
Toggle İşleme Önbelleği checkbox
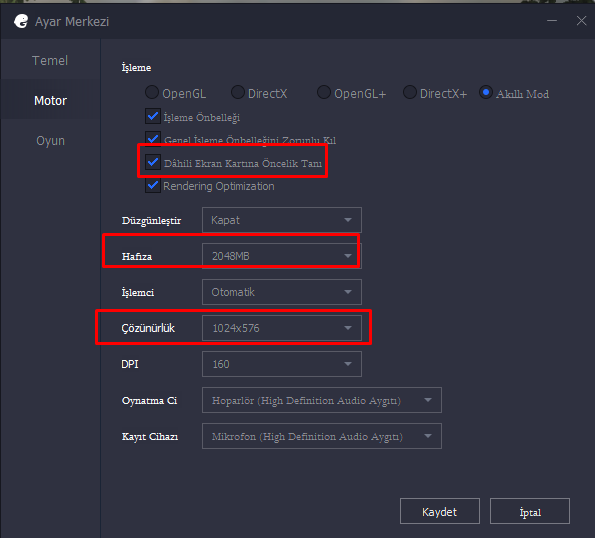point(153,116)
